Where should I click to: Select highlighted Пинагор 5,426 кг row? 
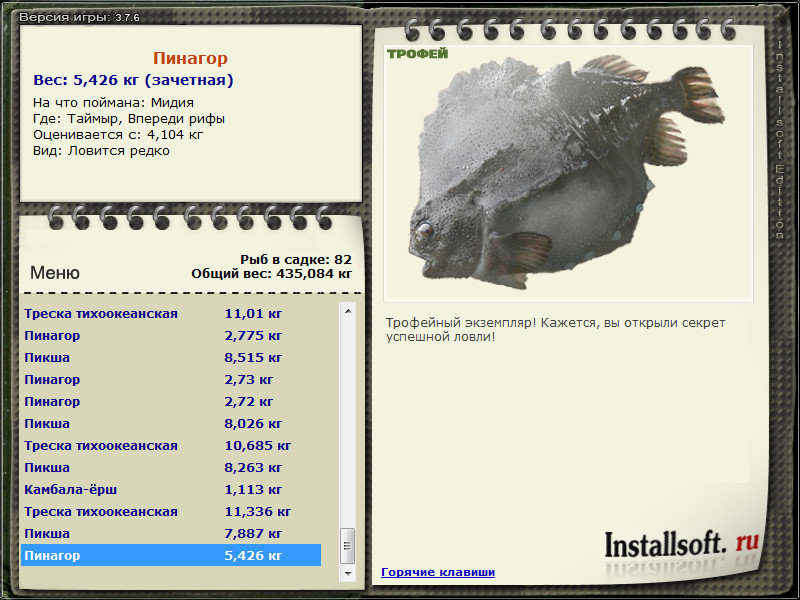(171, 555)
